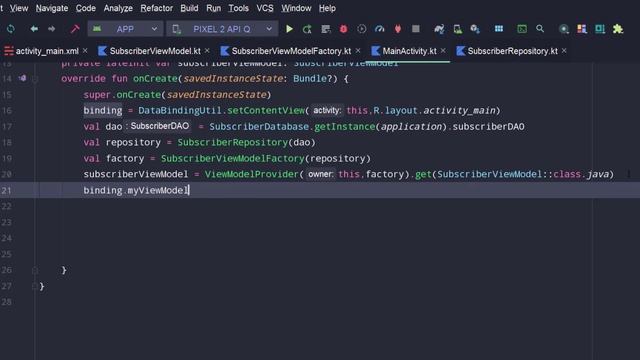Image resolution: width=640 pixels, height=360 pixels.
Task: Click the word binding on line 16
Action: (103, 110)
